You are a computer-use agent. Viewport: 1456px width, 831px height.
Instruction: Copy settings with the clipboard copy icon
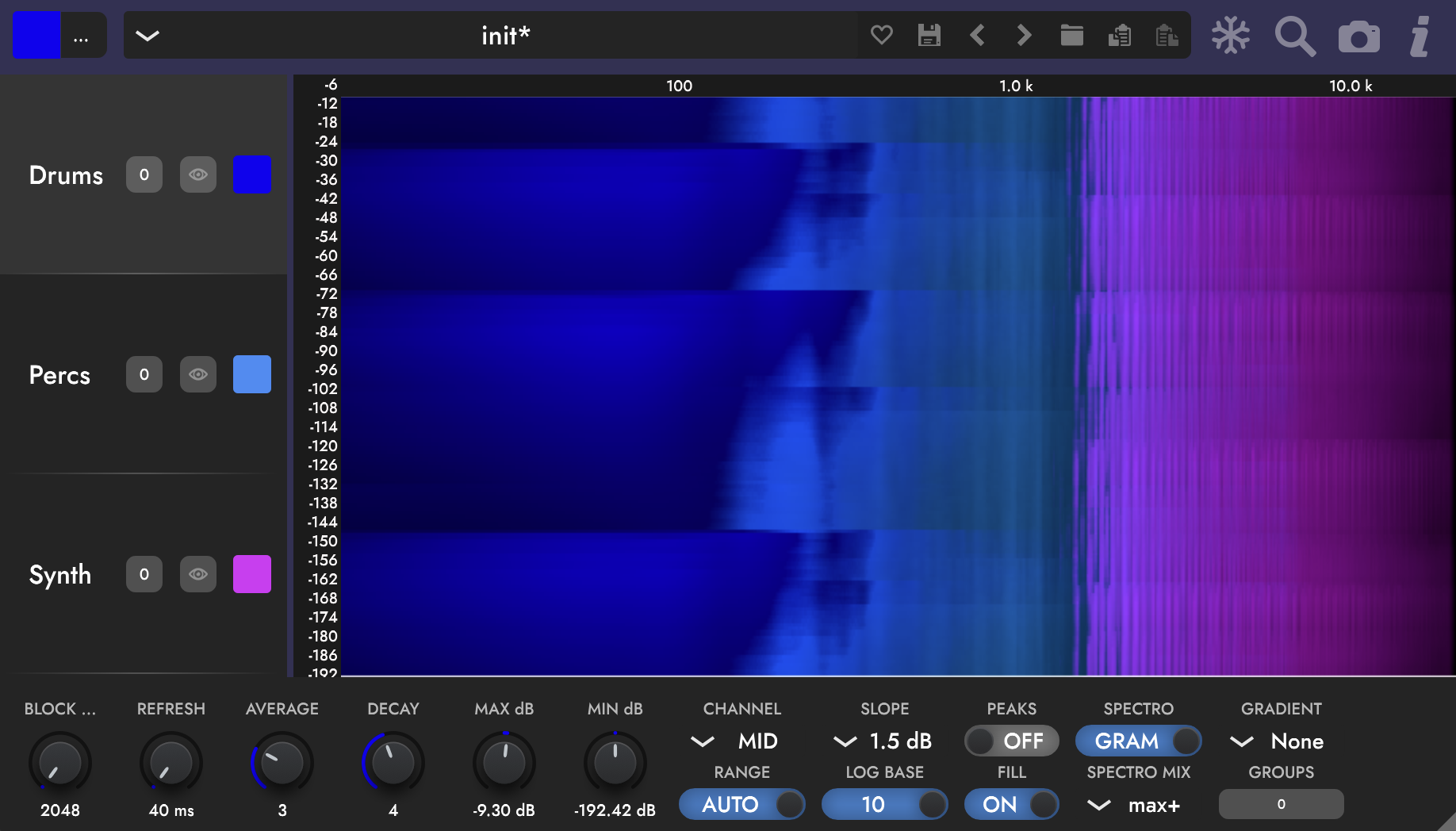tap(1119, 35)
